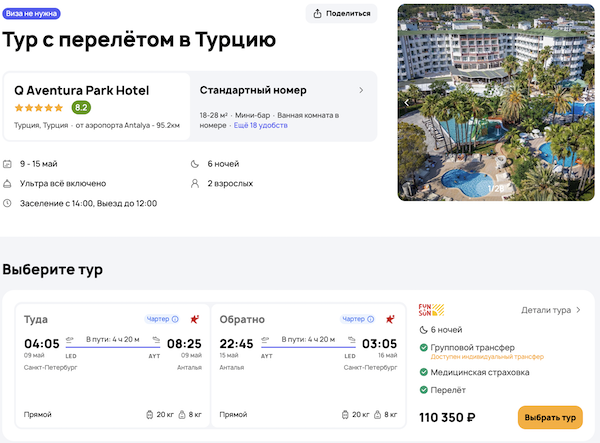
Task: Click the Fun Sun tour operator logo
Action: (x=428, y=309)
